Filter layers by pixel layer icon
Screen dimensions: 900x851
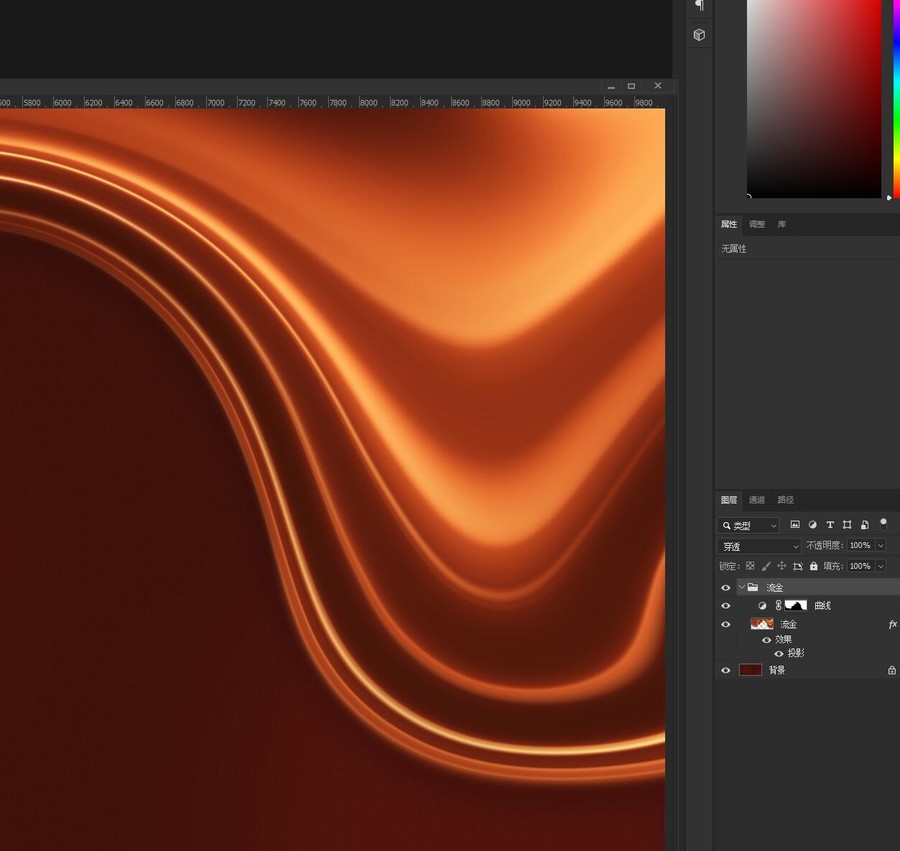coord(795,524)
